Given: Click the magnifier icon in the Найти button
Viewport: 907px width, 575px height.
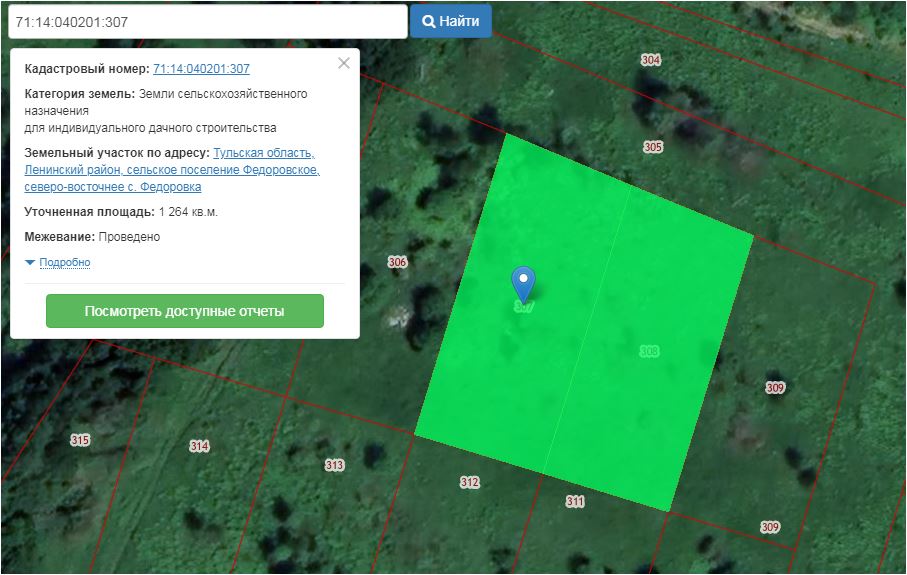Looking at the screenshot, I should [x=428, y=21].
